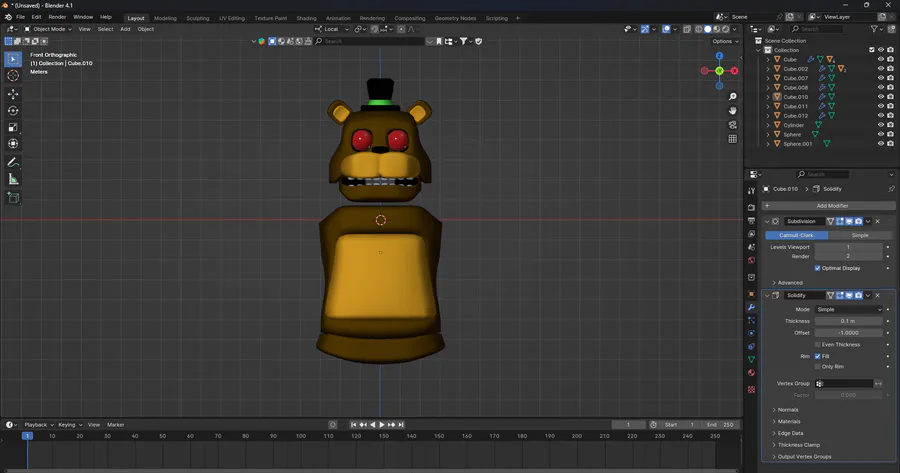Open the Physics properties tab
Image resolution: width=900 pixels, height=473 pixels.
click(751, 334)
